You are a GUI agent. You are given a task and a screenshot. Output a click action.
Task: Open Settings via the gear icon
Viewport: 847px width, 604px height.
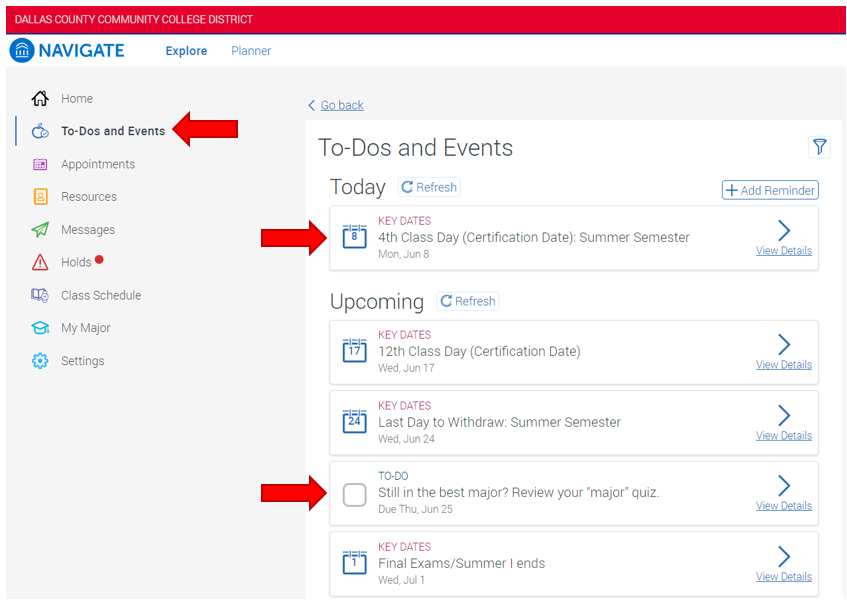point(41,360)
